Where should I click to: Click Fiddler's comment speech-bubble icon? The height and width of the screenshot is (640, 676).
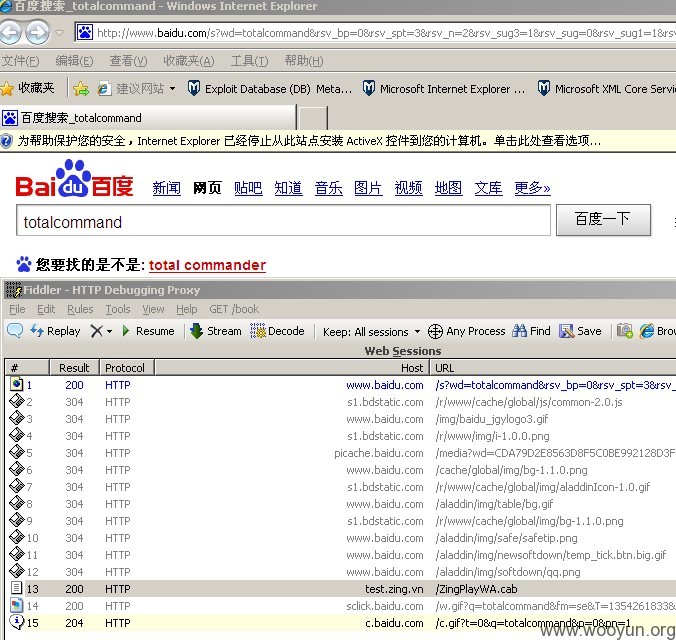(15, 331)
